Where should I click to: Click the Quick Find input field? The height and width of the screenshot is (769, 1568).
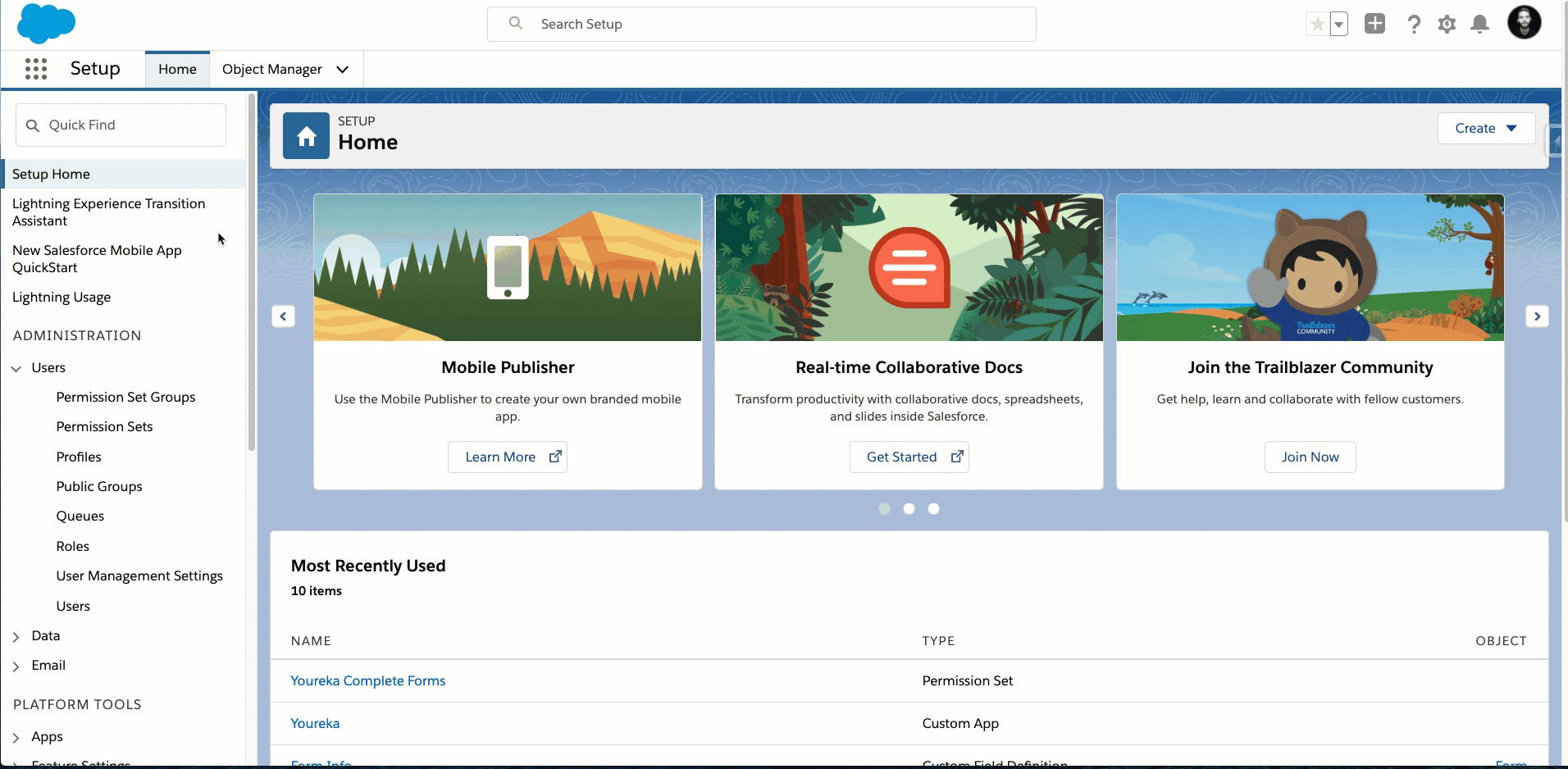121,125
